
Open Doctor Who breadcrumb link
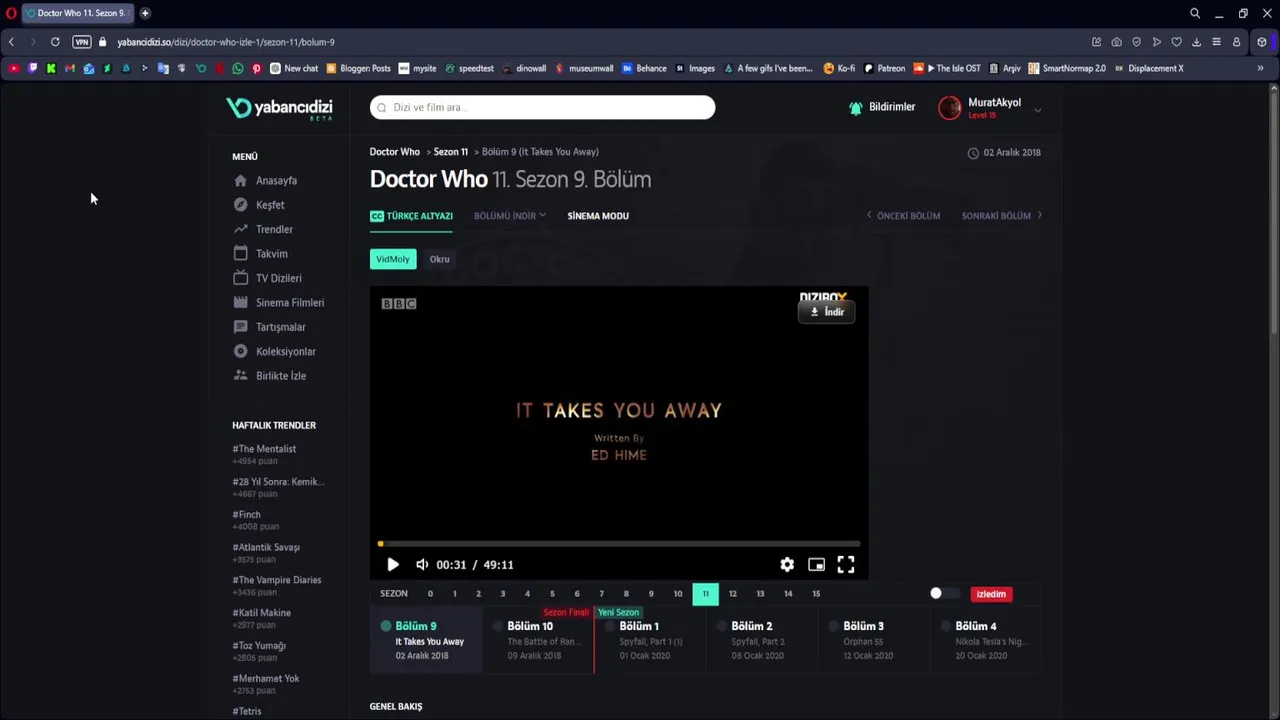pyautogui.click(x=395, y=152)
